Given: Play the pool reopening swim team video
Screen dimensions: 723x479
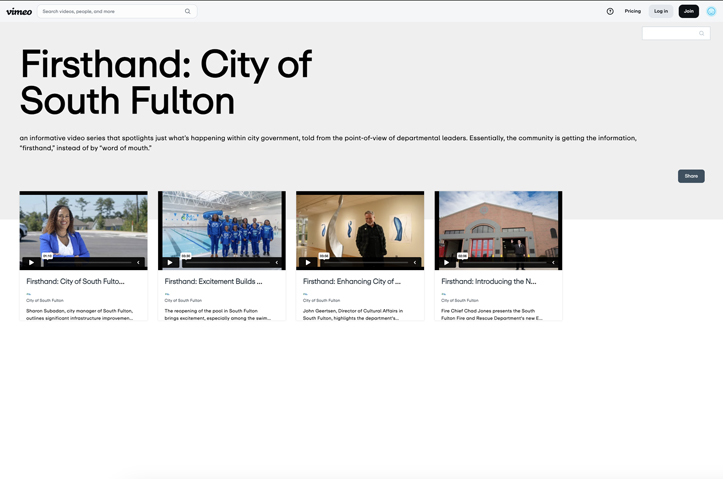Looking at the screenshot, I should pyautogui.click(x=170, y=263).
